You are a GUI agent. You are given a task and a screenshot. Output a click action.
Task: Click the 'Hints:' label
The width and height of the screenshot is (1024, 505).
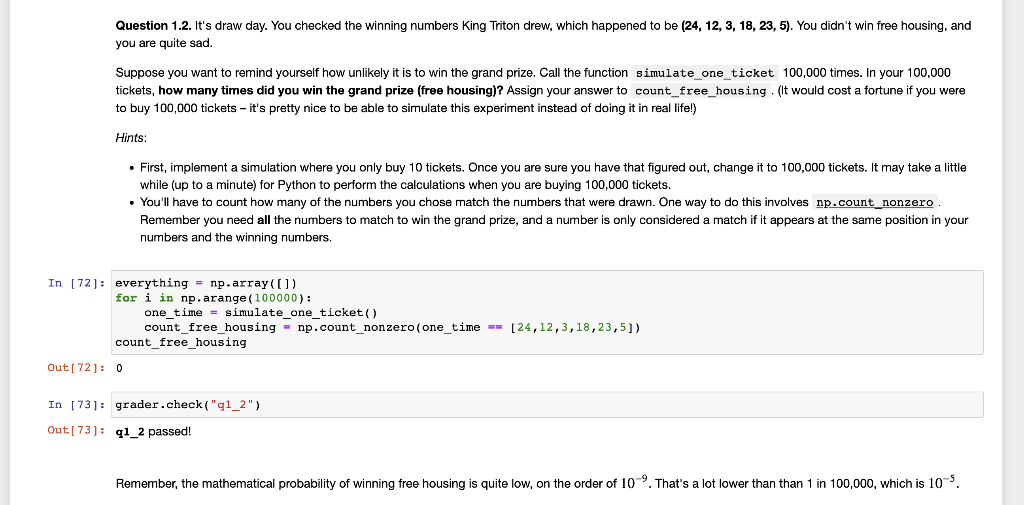click(x=131, y=138)
